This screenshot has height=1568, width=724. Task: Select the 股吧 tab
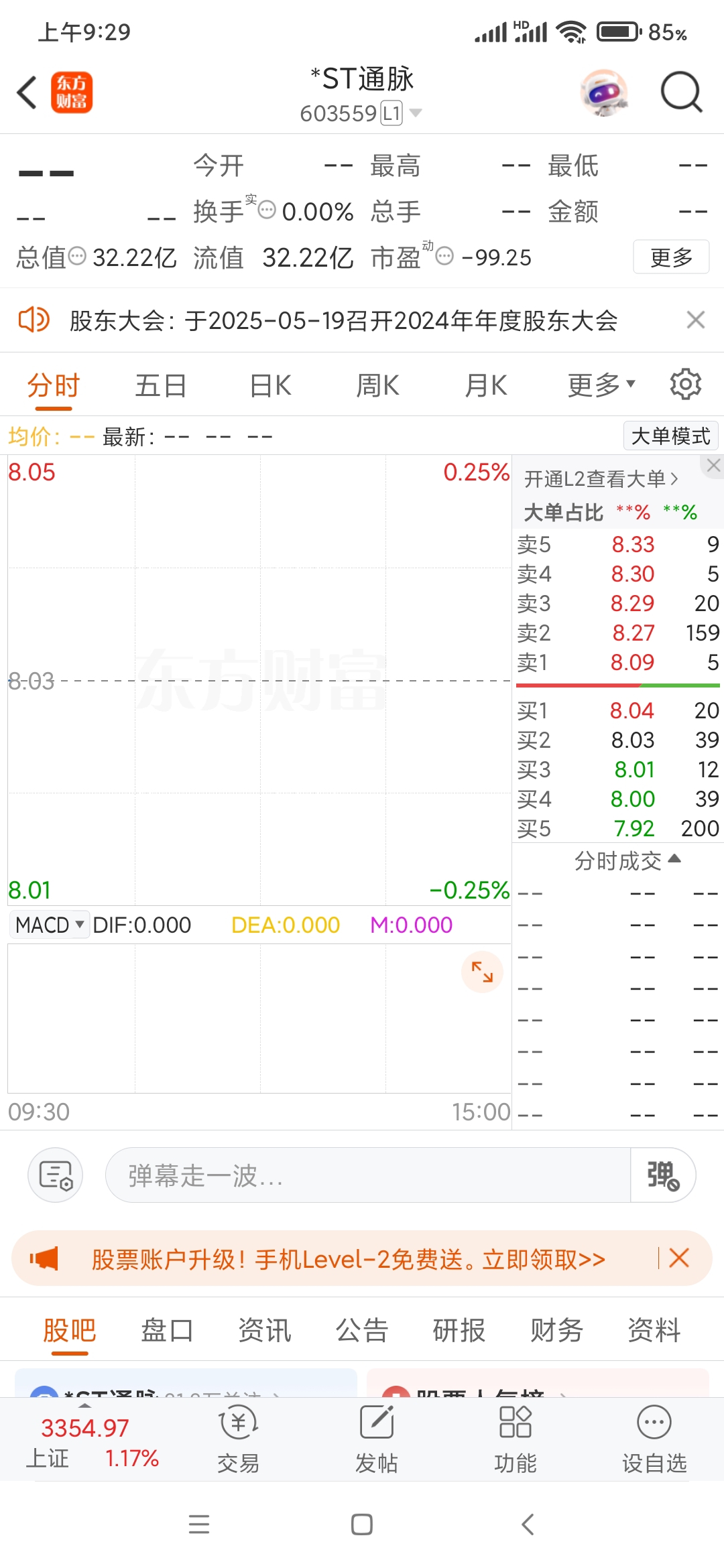pyautogui.click(x=70, y=1331)
